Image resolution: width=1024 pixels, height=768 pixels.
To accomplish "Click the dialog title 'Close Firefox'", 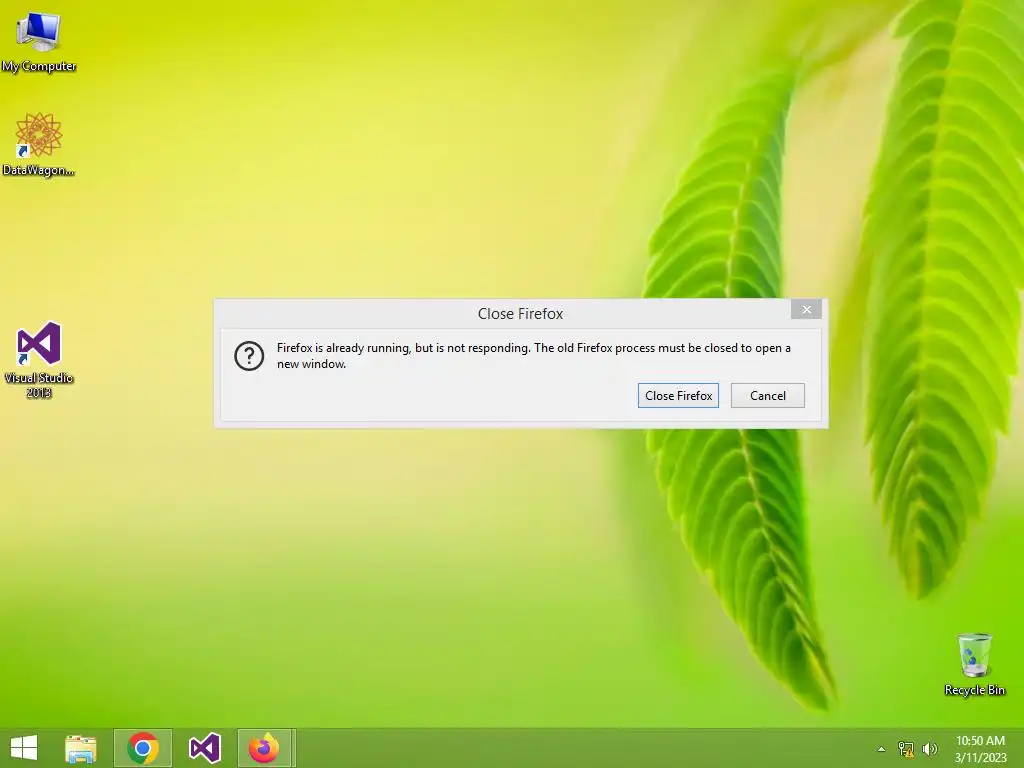I will 520,313.
